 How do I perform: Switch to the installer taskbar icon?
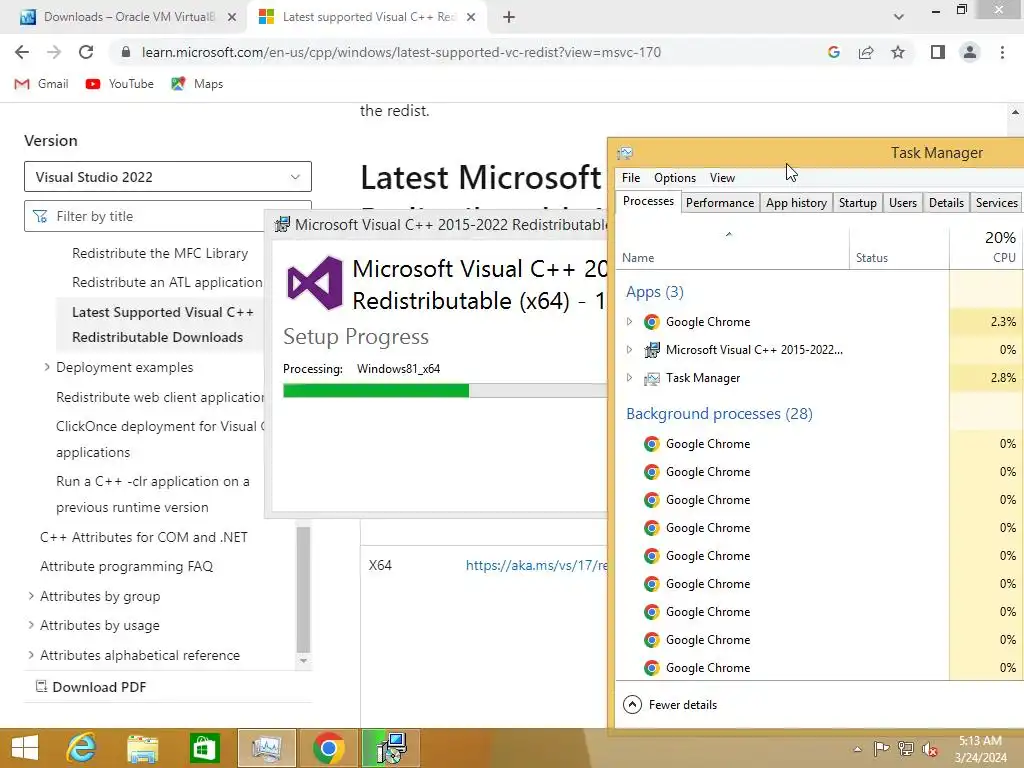tap(391, 748)
